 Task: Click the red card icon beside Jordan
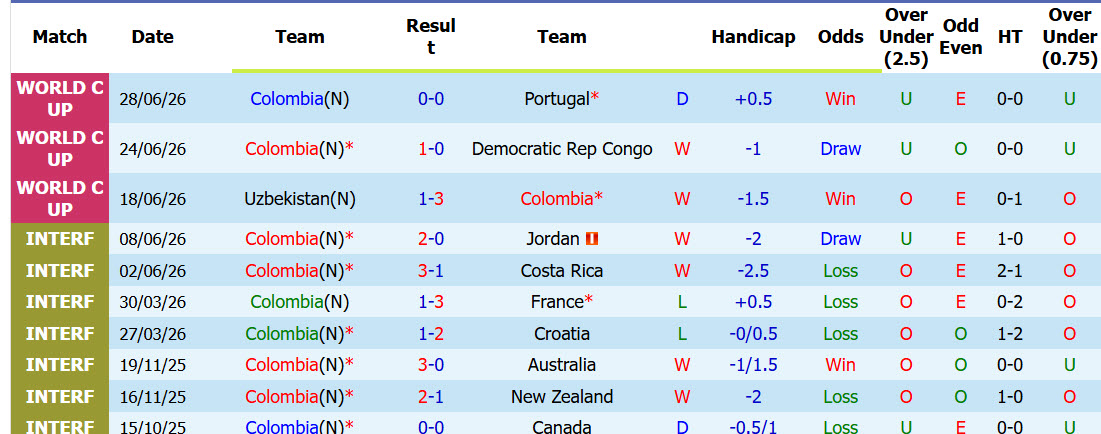click(x=592, y=239)
